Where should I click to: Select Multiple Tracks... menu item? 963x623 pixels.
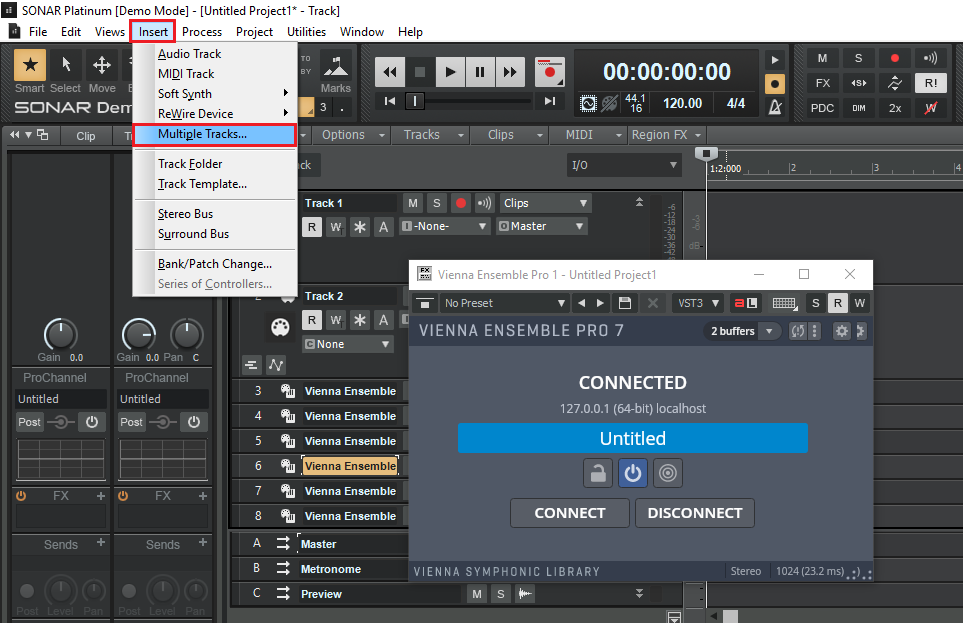coord(215,135)
